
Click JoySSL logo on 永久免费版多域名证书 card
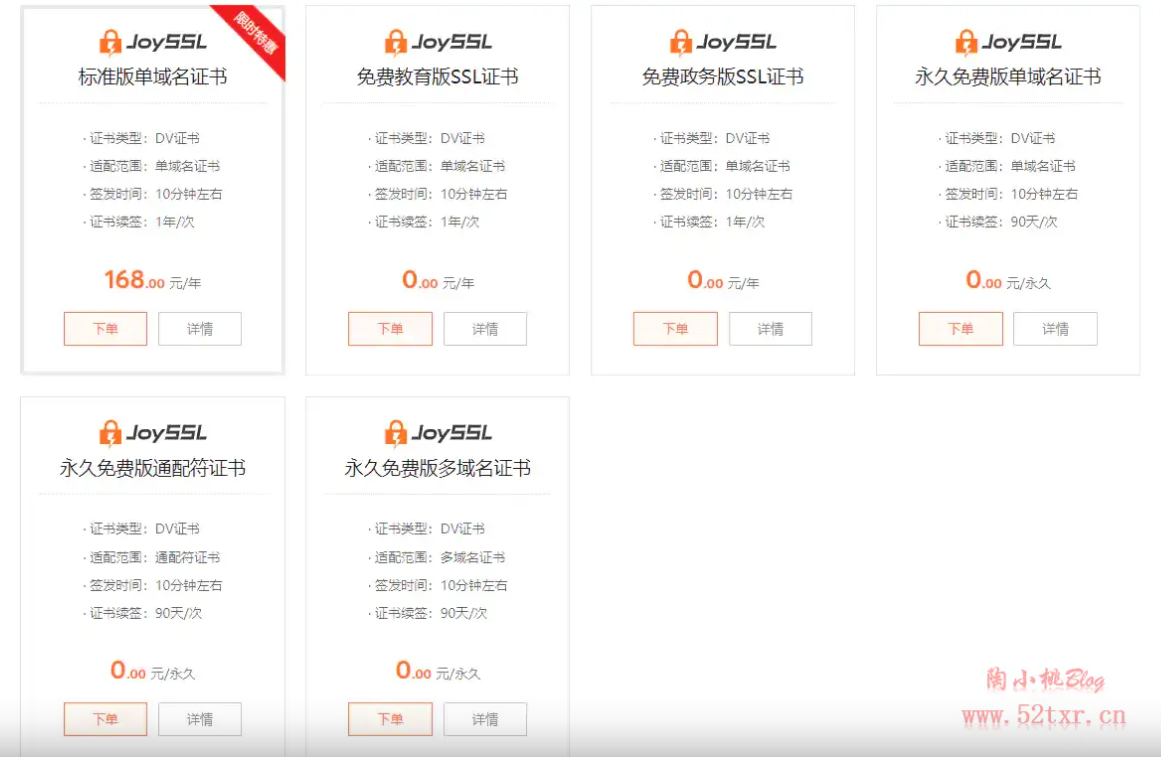[438, 433]
